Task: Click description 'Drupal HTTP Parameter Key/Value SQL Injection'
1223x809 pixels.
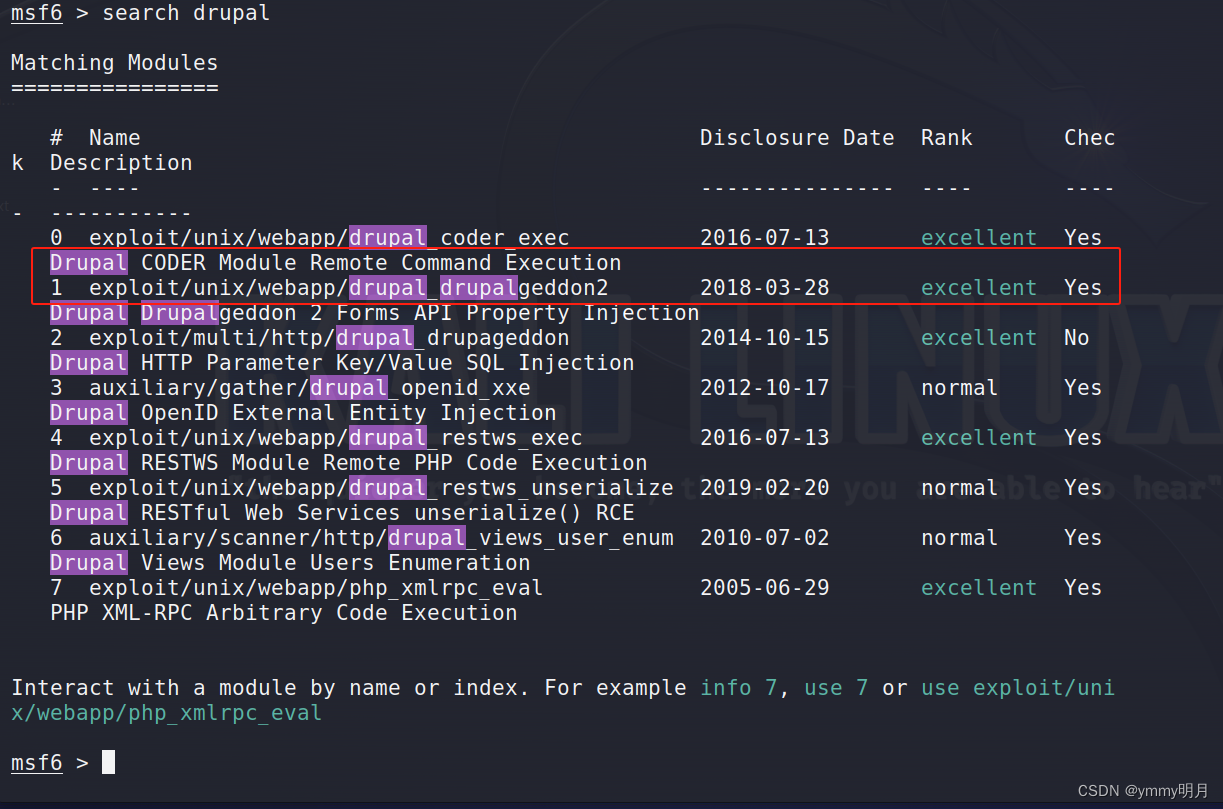Action: 342,363
